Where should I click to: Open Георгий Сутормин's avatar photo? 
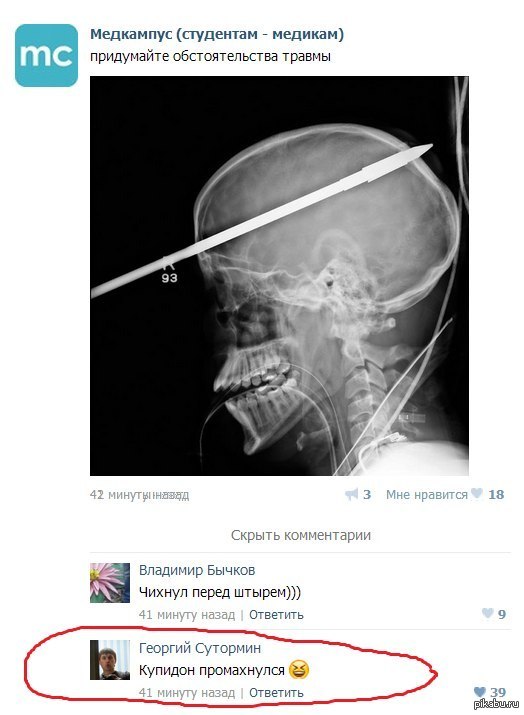click(x=109, y=660)
